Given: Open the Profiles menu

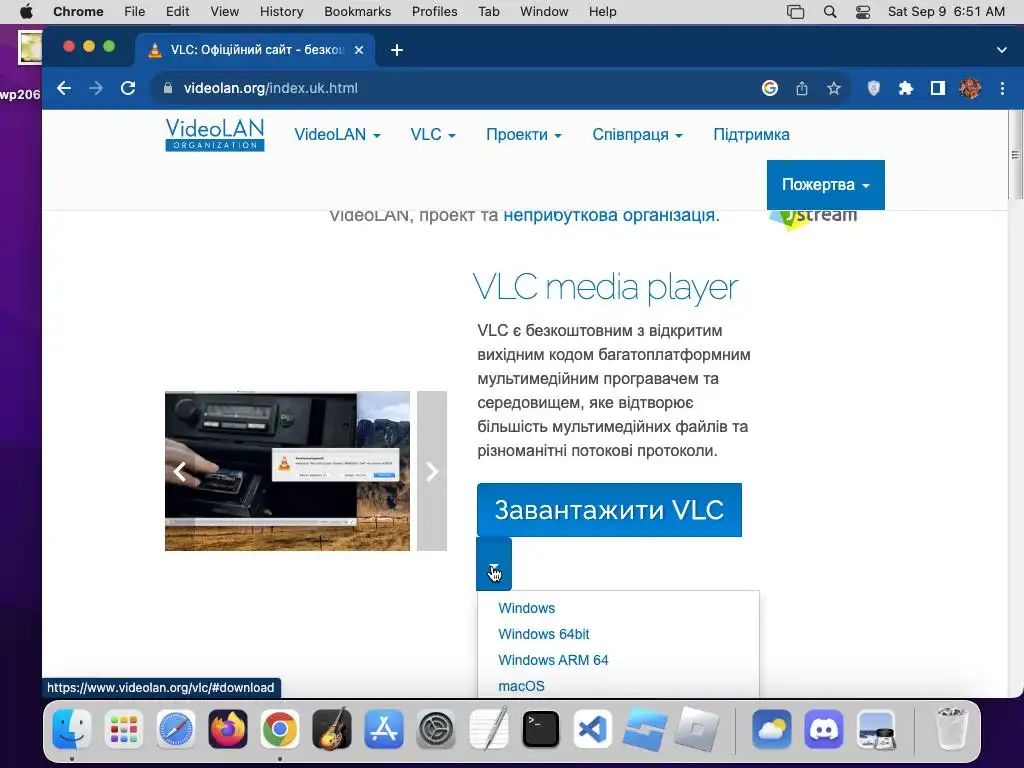Looking at the screenshot, I should (434, 11).
